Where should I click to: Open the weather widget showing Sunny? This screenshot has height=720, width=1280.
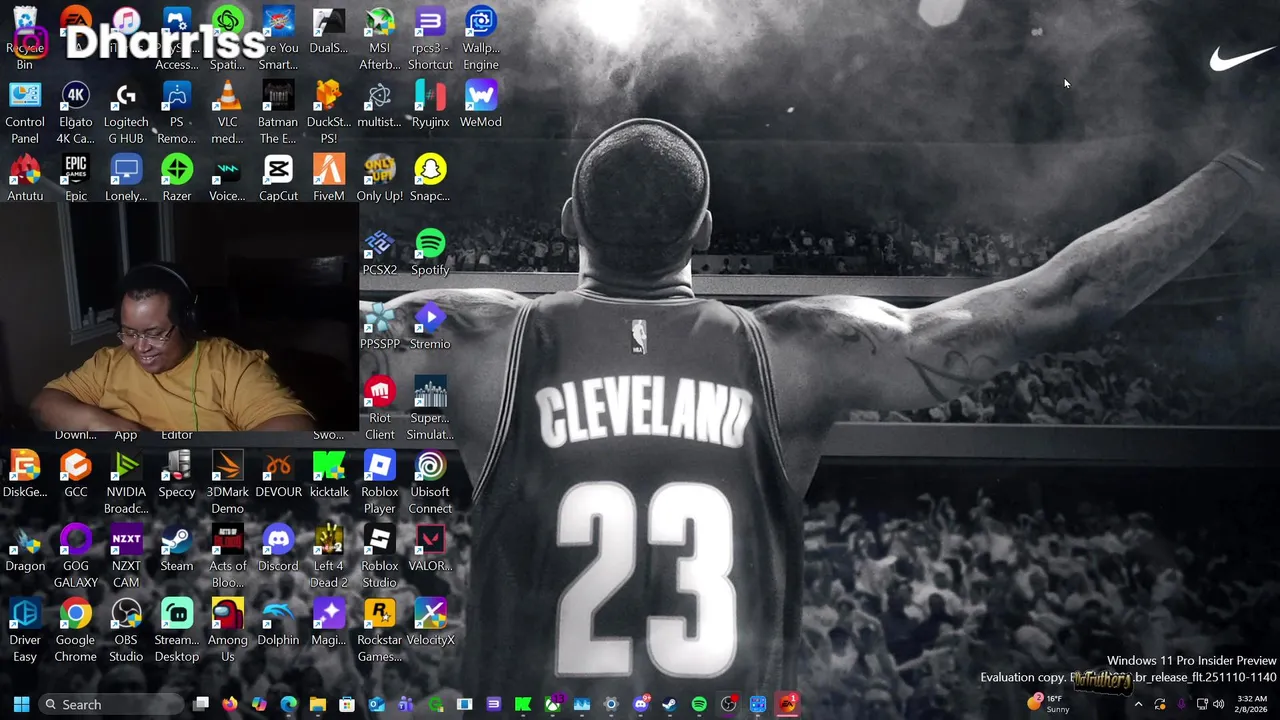point(1049,704)
